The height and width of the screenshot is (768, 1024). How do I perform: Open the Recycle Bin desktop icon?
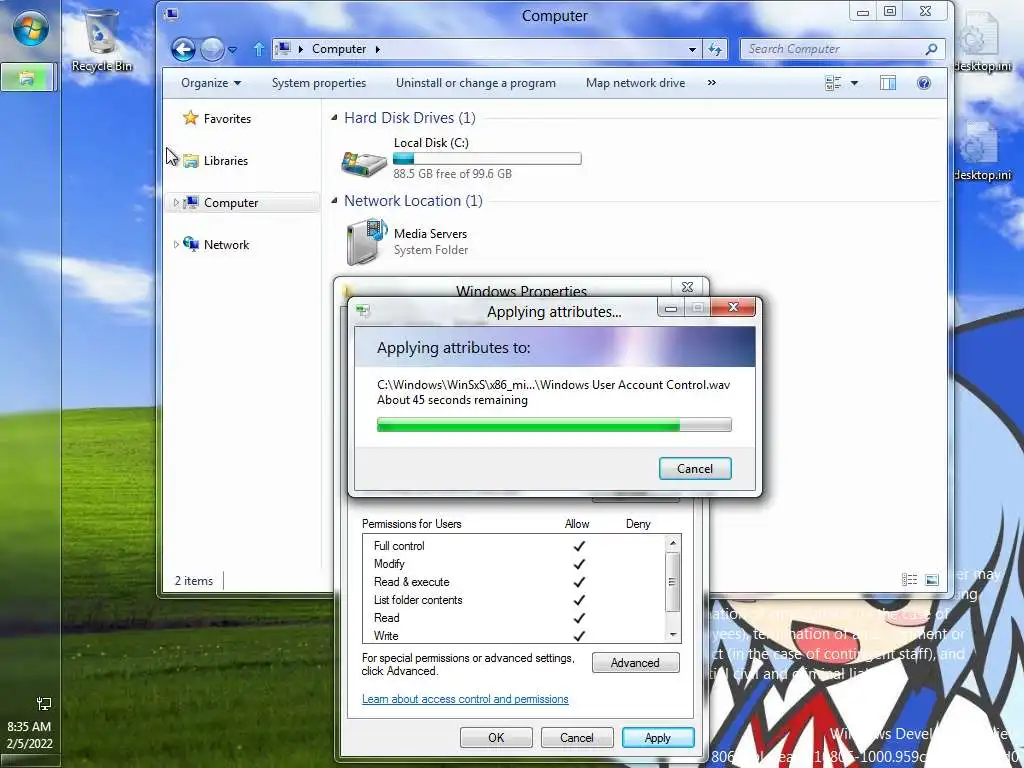point(101,39)
